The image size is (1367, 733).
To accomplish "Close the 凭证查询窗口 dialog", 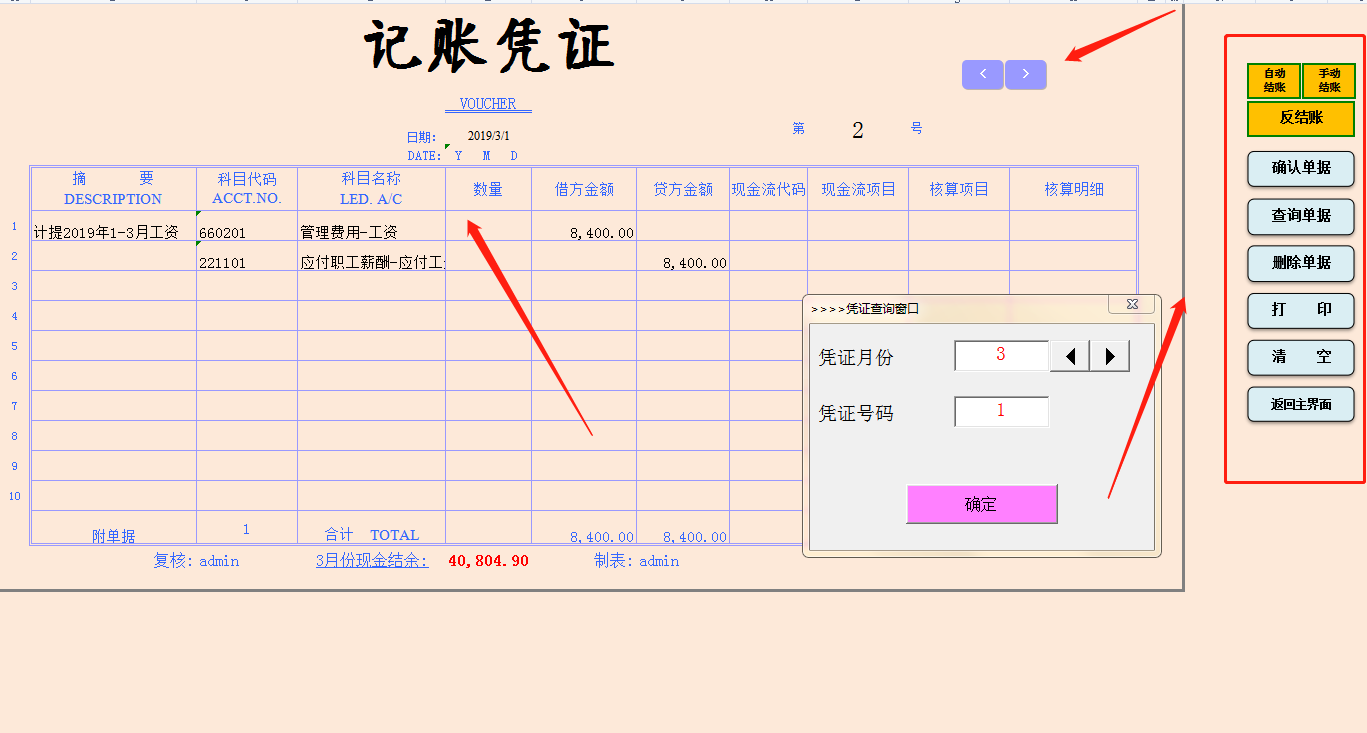I will tap(1131, 304).
